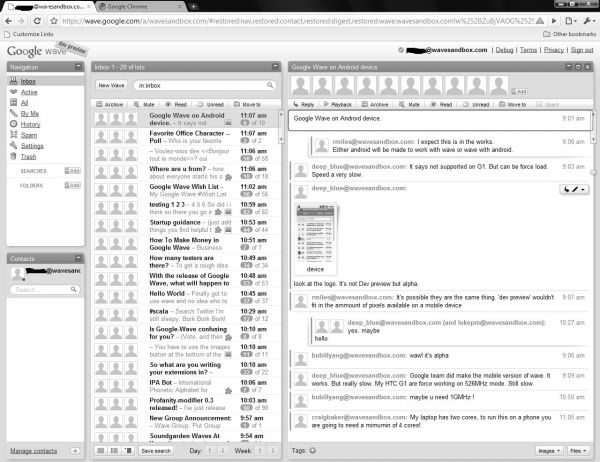Screen dimensions: 600x462
Task: Collapse the Contacts panel
Action: [78, 258]
